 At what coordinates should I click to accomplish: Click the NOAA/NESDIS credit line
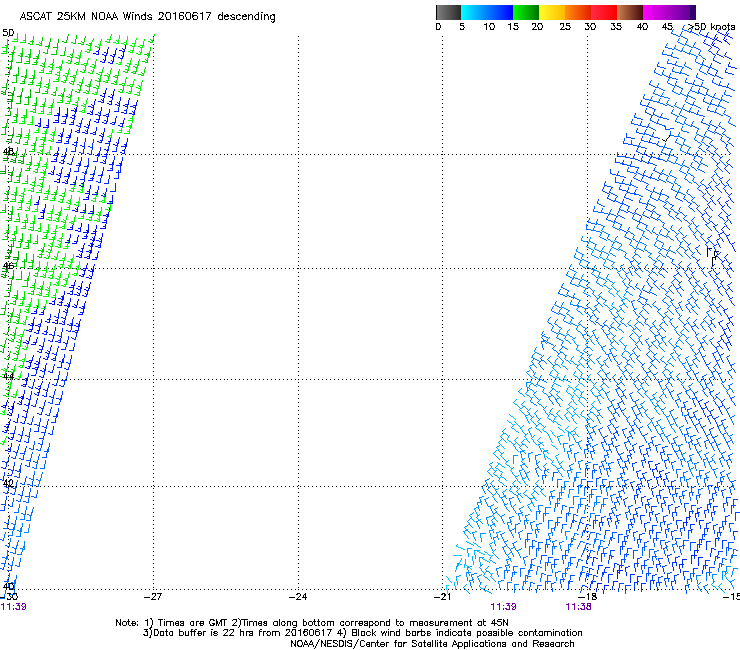432,644
